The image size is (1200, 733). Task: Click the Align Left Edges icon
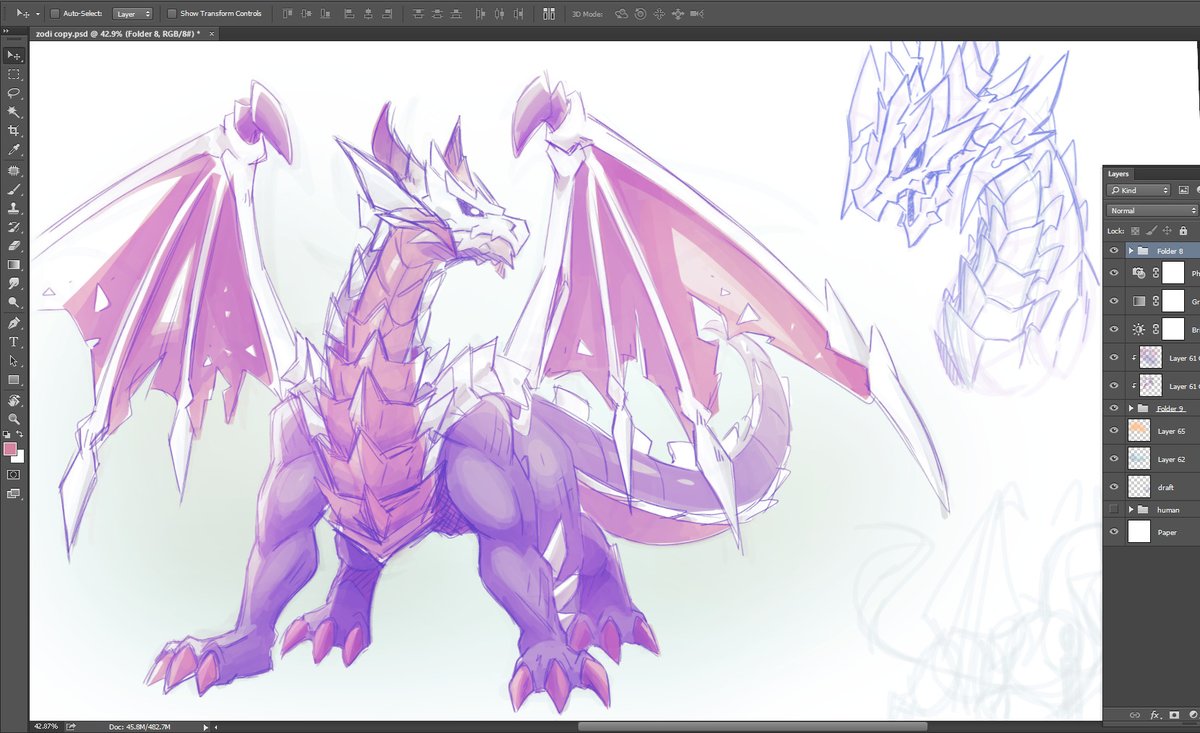click(x=348, y=14)
